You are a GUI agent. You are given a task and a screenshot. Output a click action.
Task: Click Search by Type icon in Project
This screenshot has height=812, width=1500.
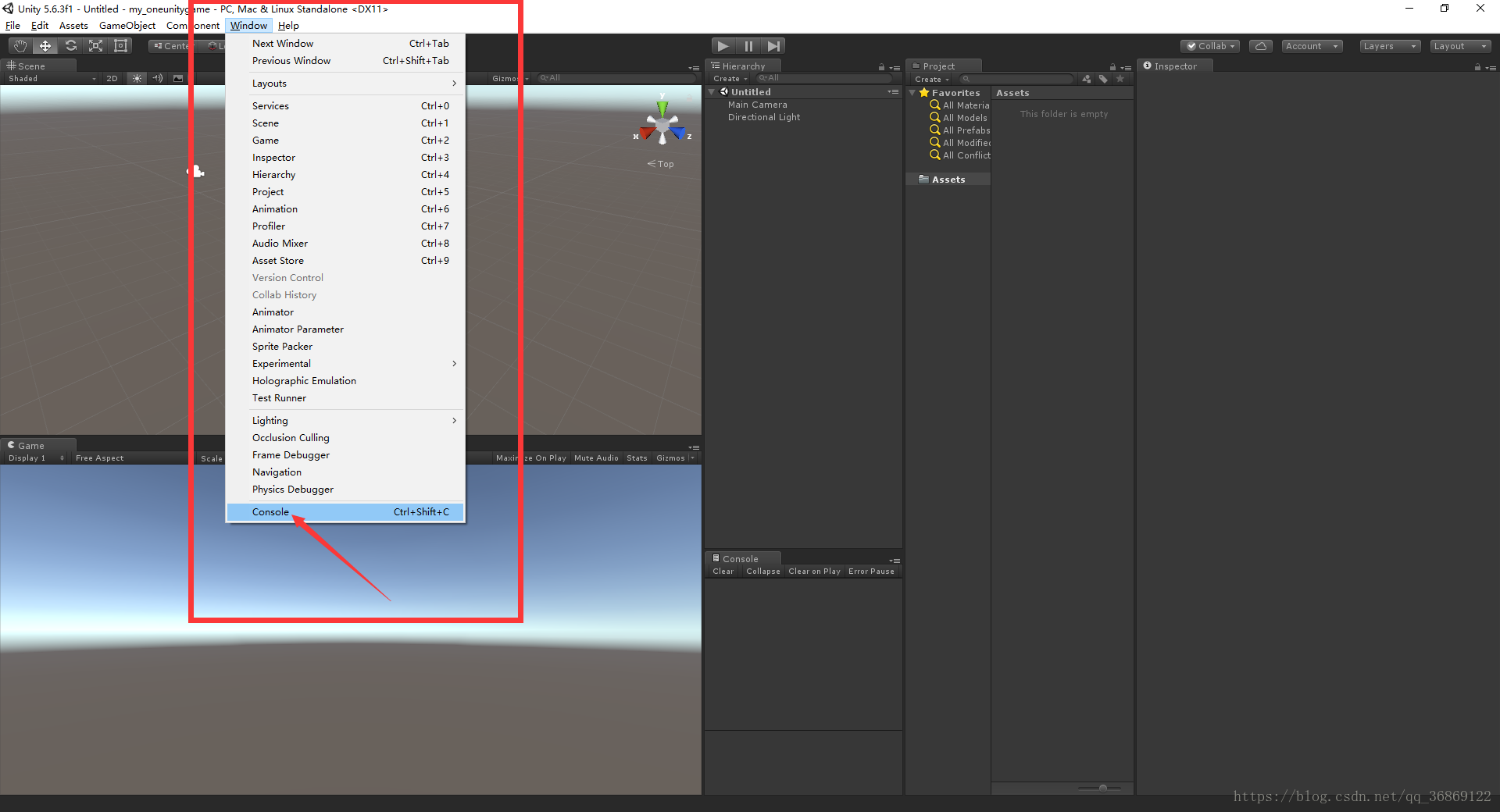tap(1087, 79)
